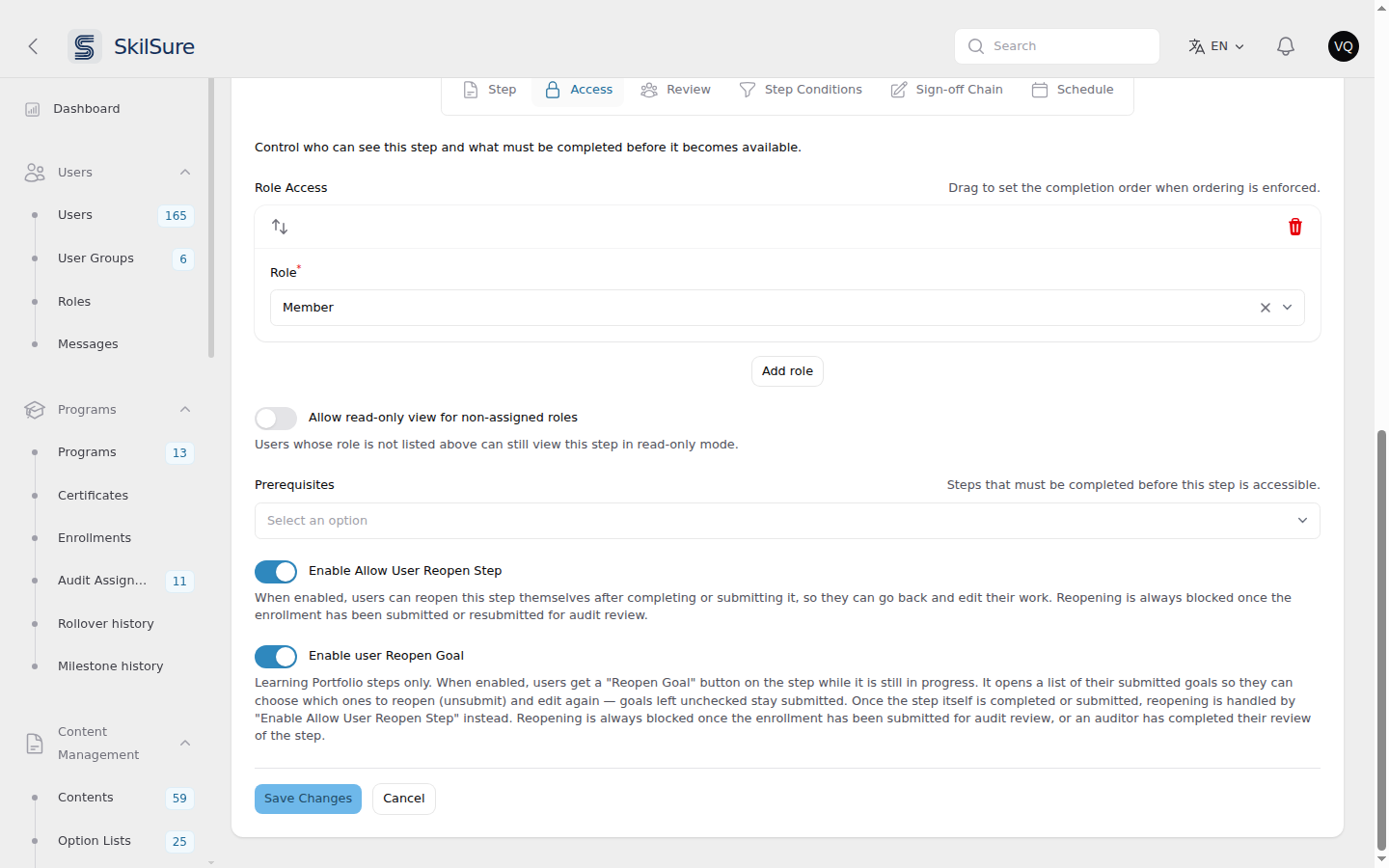Open the Prerequisites select dropdown

tap(787, 521)
